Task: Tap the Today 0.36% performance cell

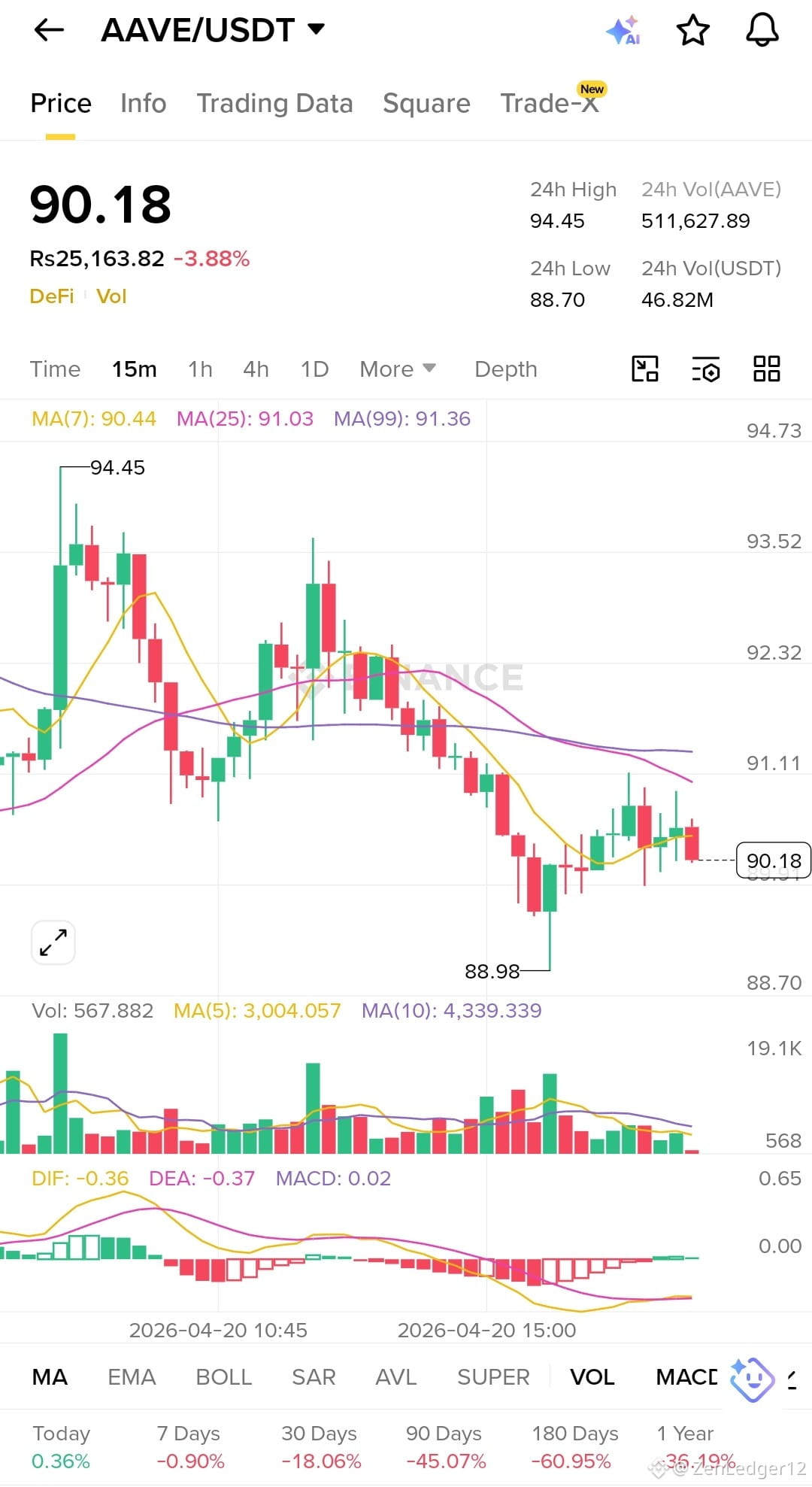Action: coord(61,1447)
